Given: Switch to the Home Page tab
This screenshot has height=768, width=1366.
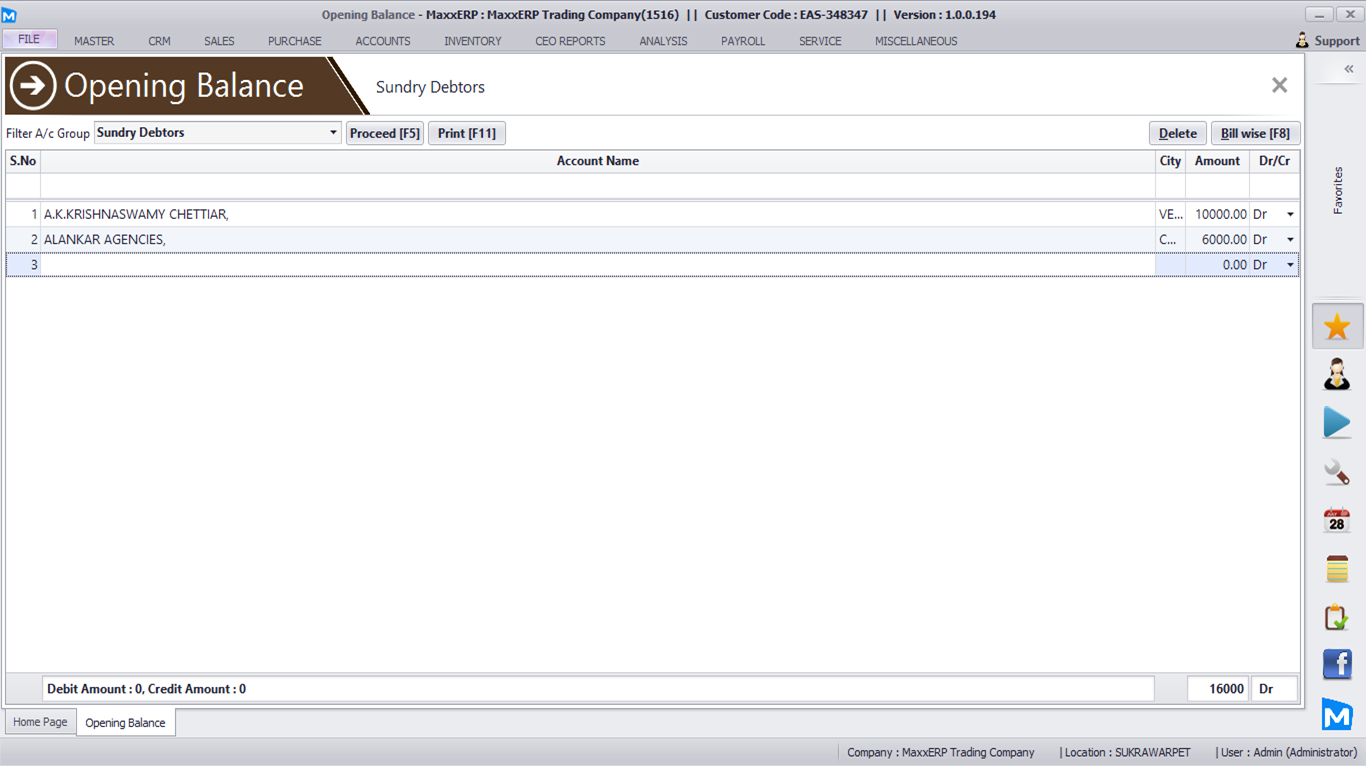Looking at the screenshot, I should tap(40, 722).
